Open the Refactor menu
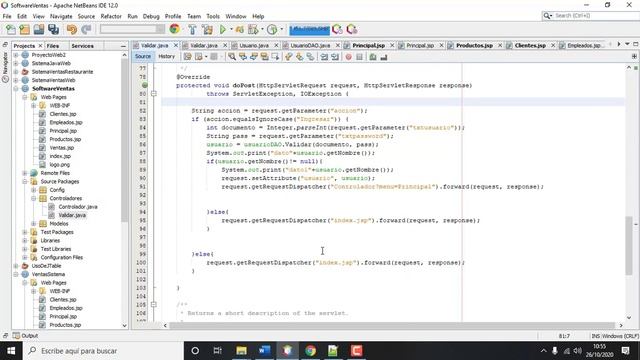The height and width of the screenshot is (360, 640). tap(111, 16)
